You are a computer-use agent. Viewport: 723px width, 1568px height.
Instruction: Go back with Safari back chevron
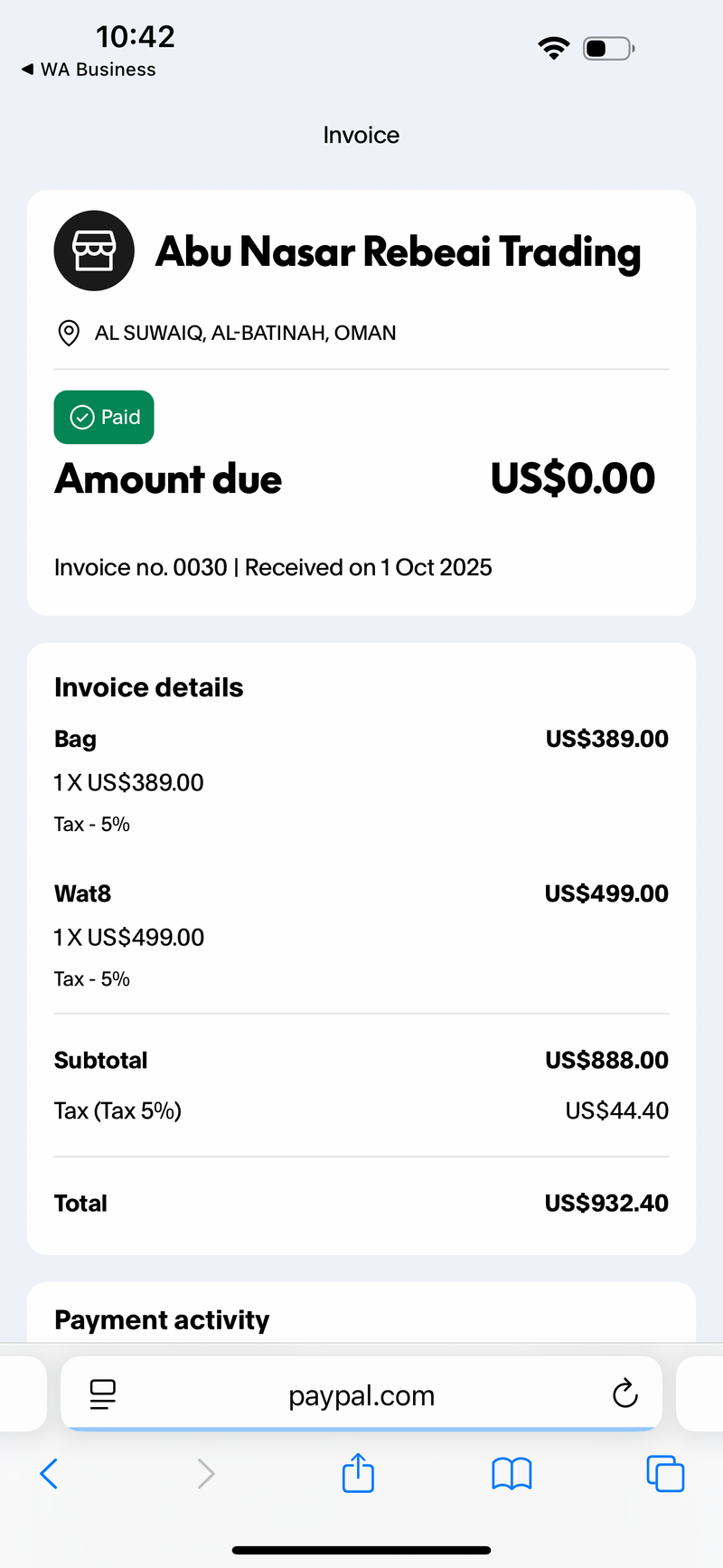[x=50, y=1474]
